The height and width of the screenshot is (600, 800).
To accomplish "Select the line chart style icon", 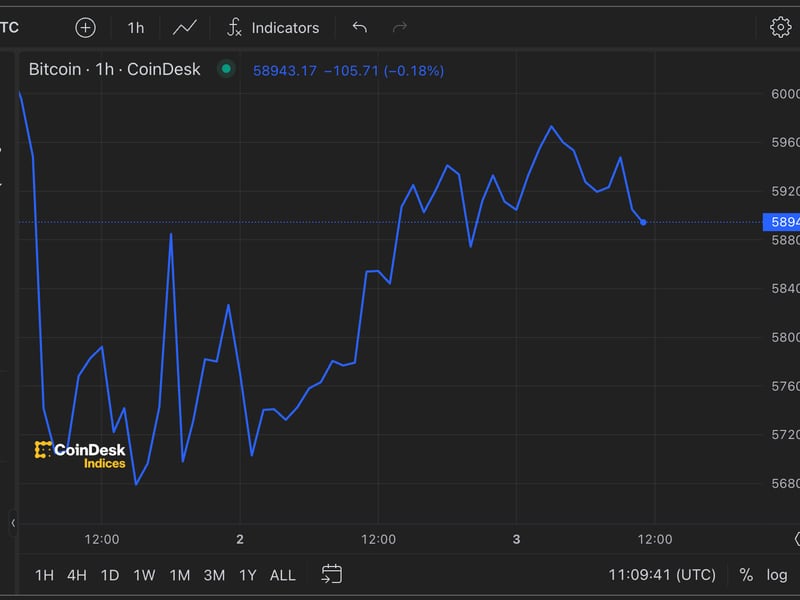I will click(184, 27).
